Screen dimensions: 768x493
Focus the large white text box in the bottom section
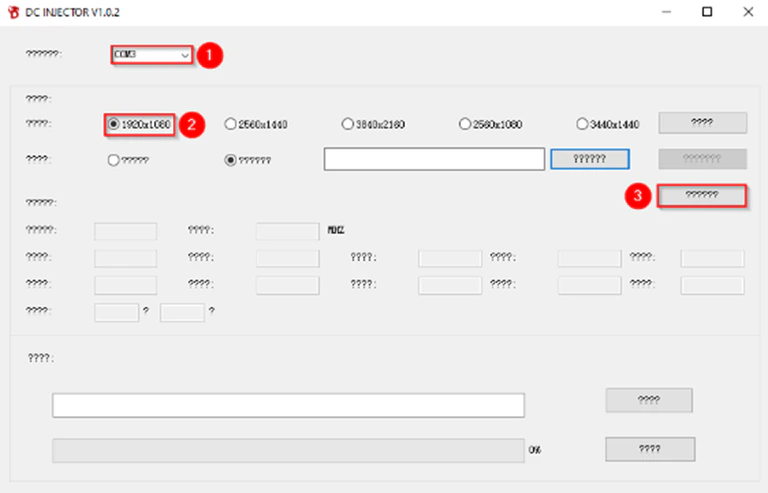coord(288,405)
